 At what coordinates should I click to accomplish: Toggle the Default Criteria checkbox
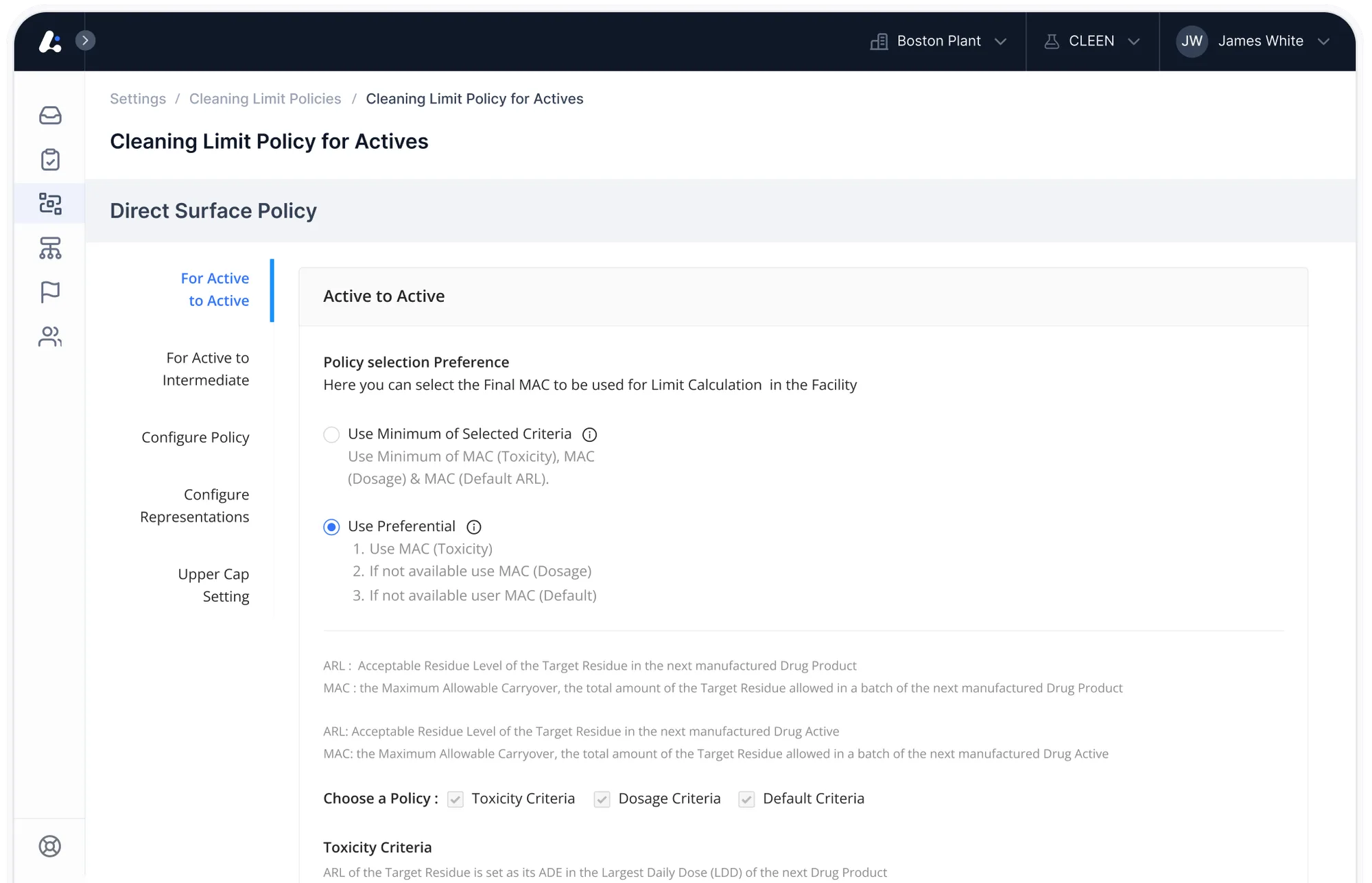pyautogui.click(x=746, y=799)
